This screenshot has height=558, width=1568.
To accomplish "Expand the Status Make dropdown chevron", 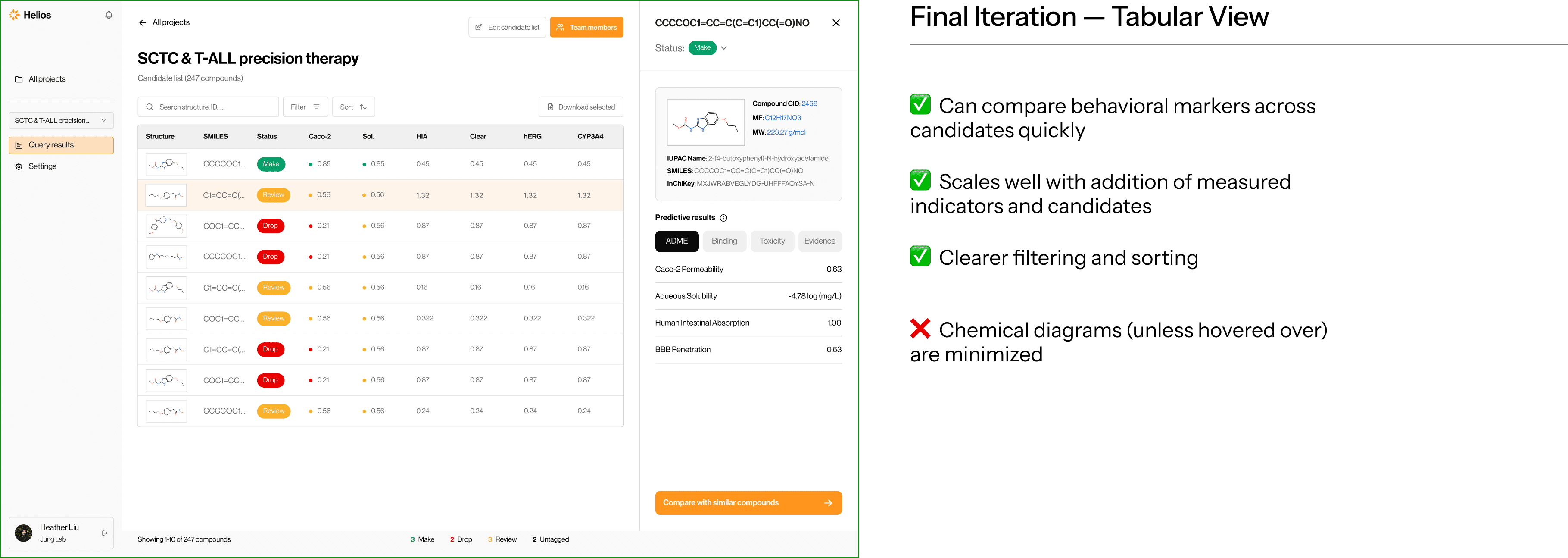I will click(x=724, y=48).
